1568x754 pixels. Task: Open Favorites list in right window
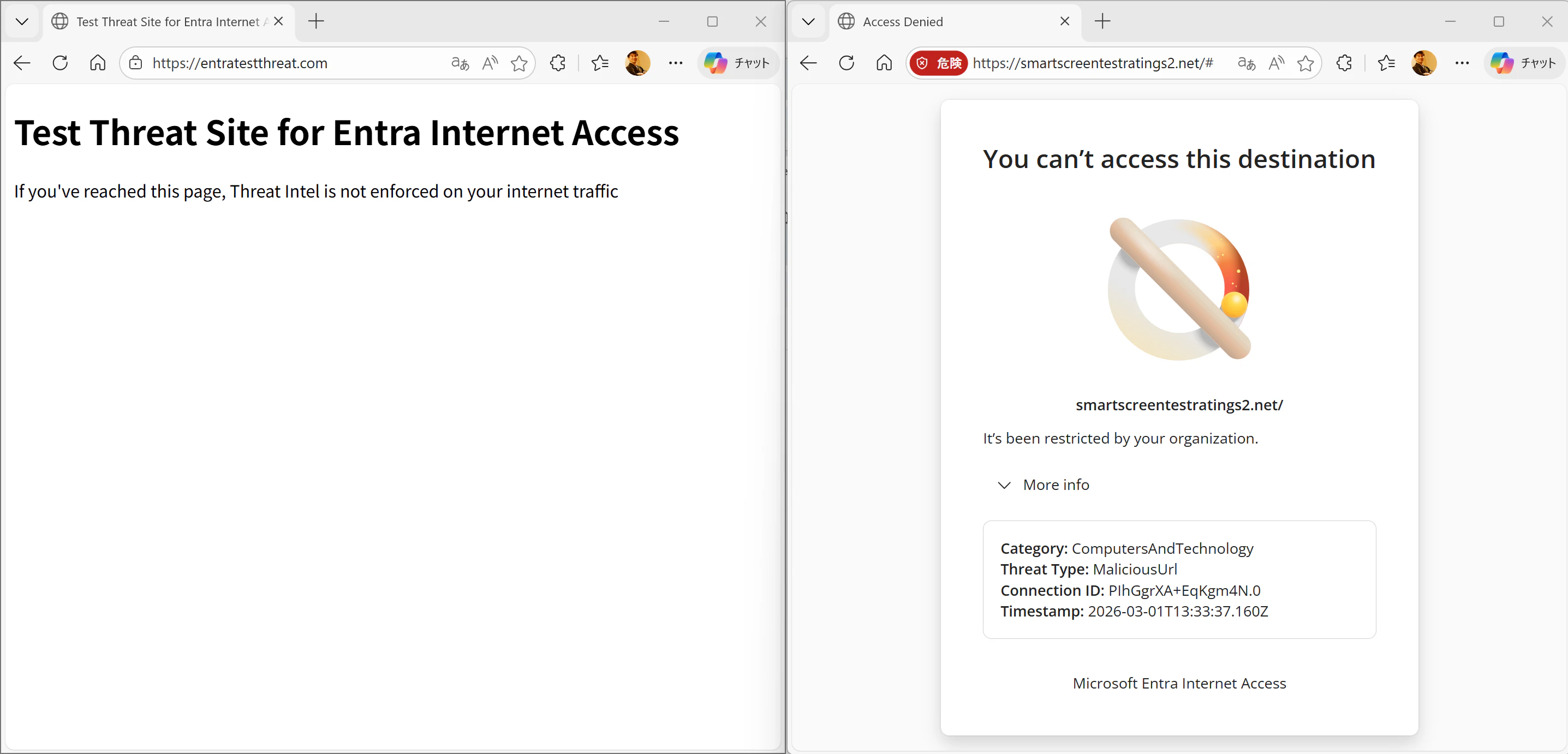(x=1386, y=63)
